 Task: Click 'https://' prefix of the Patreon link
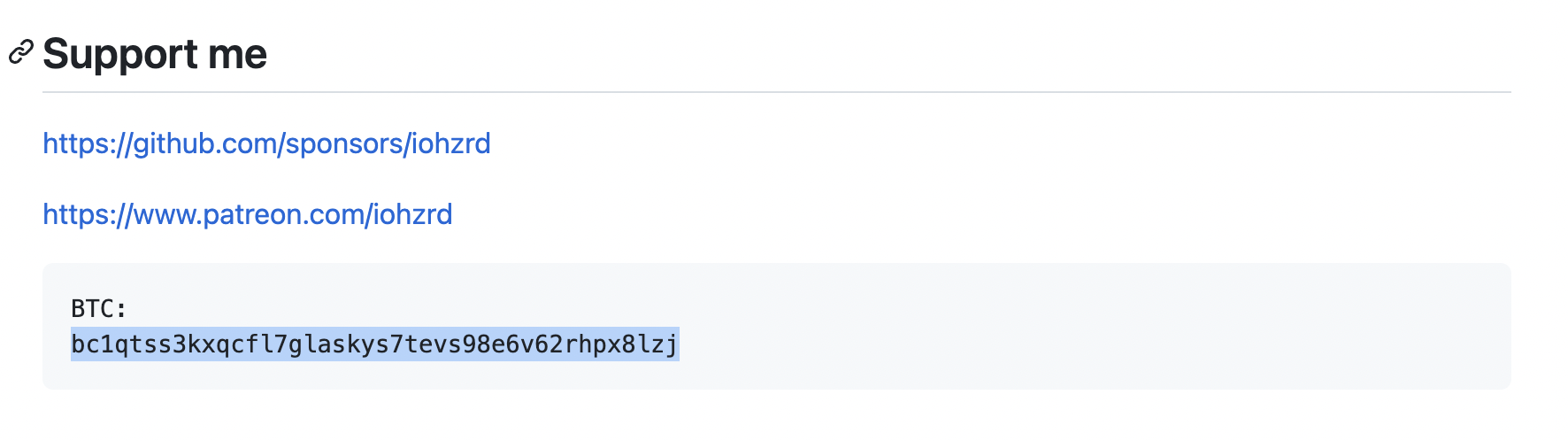point(88,214)
